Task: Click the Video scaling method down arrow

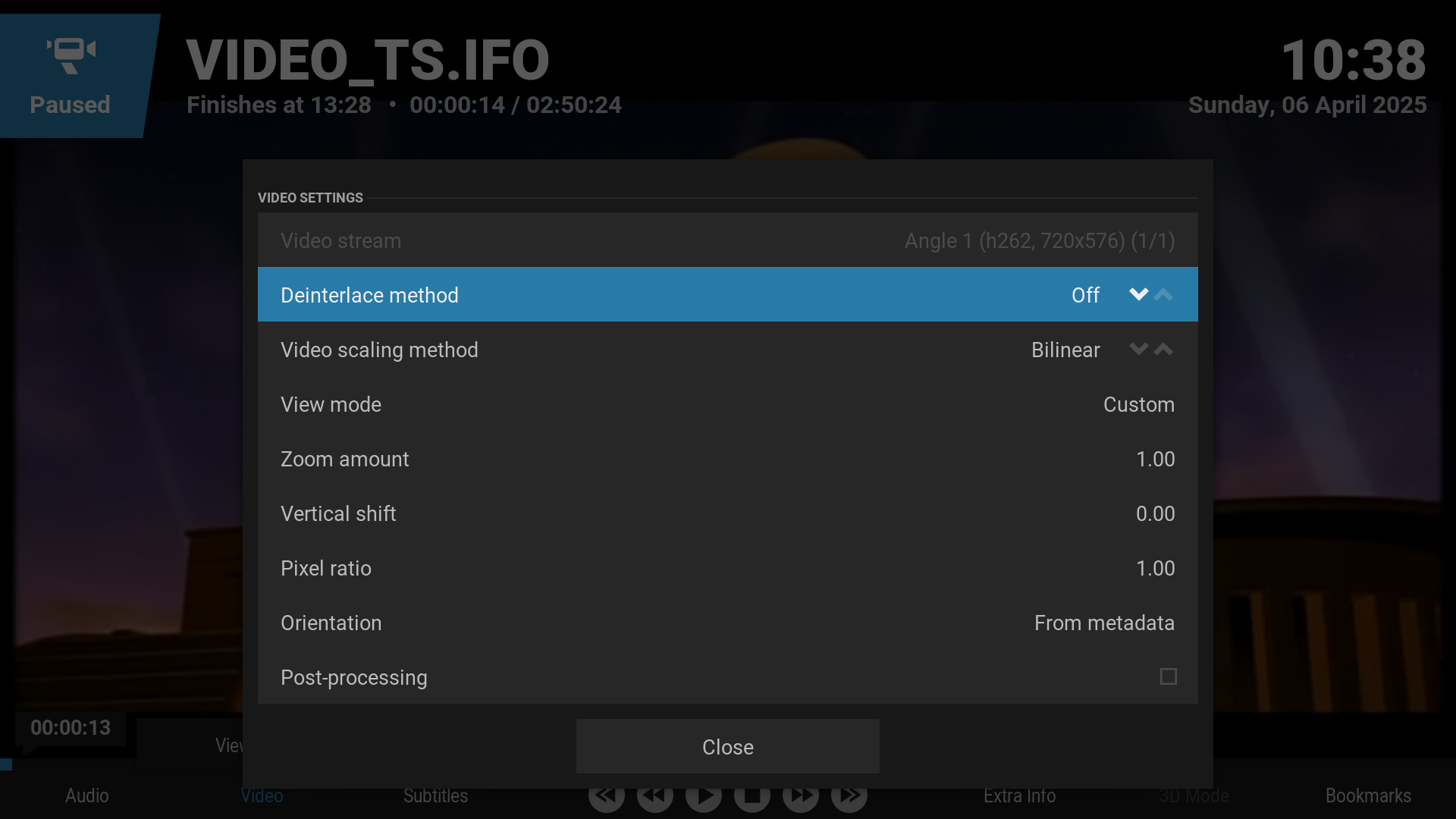Action: [x=1138, y=349]
